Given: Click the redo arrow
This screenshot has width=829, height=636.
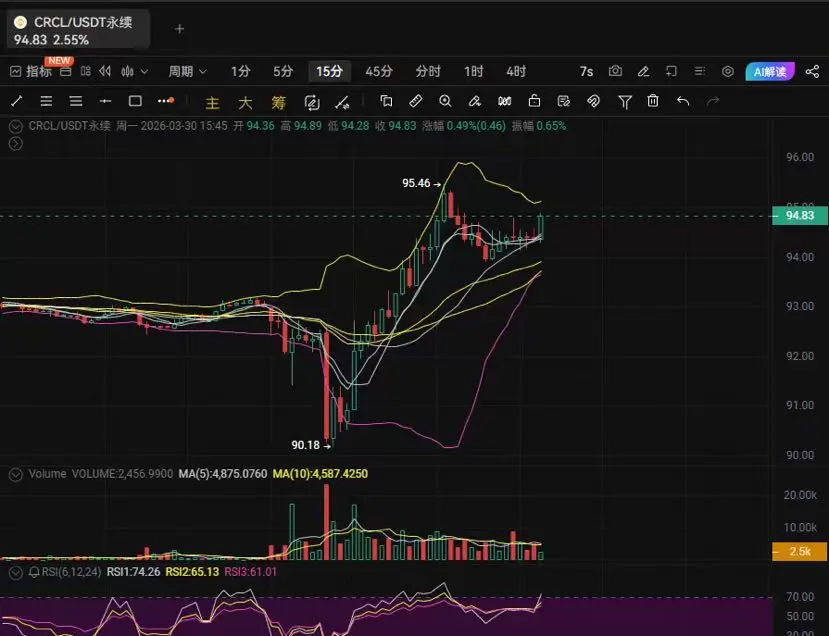Looking at the screenshot, I should pyautogui.click(x=713, y=100).
